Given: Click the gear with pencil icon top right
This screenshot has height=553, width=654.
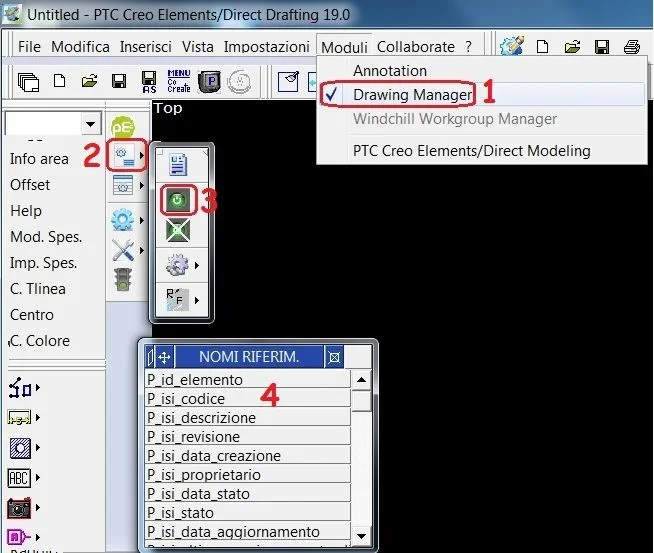Looking at the screenshot, I should click(x=512, y=46).
